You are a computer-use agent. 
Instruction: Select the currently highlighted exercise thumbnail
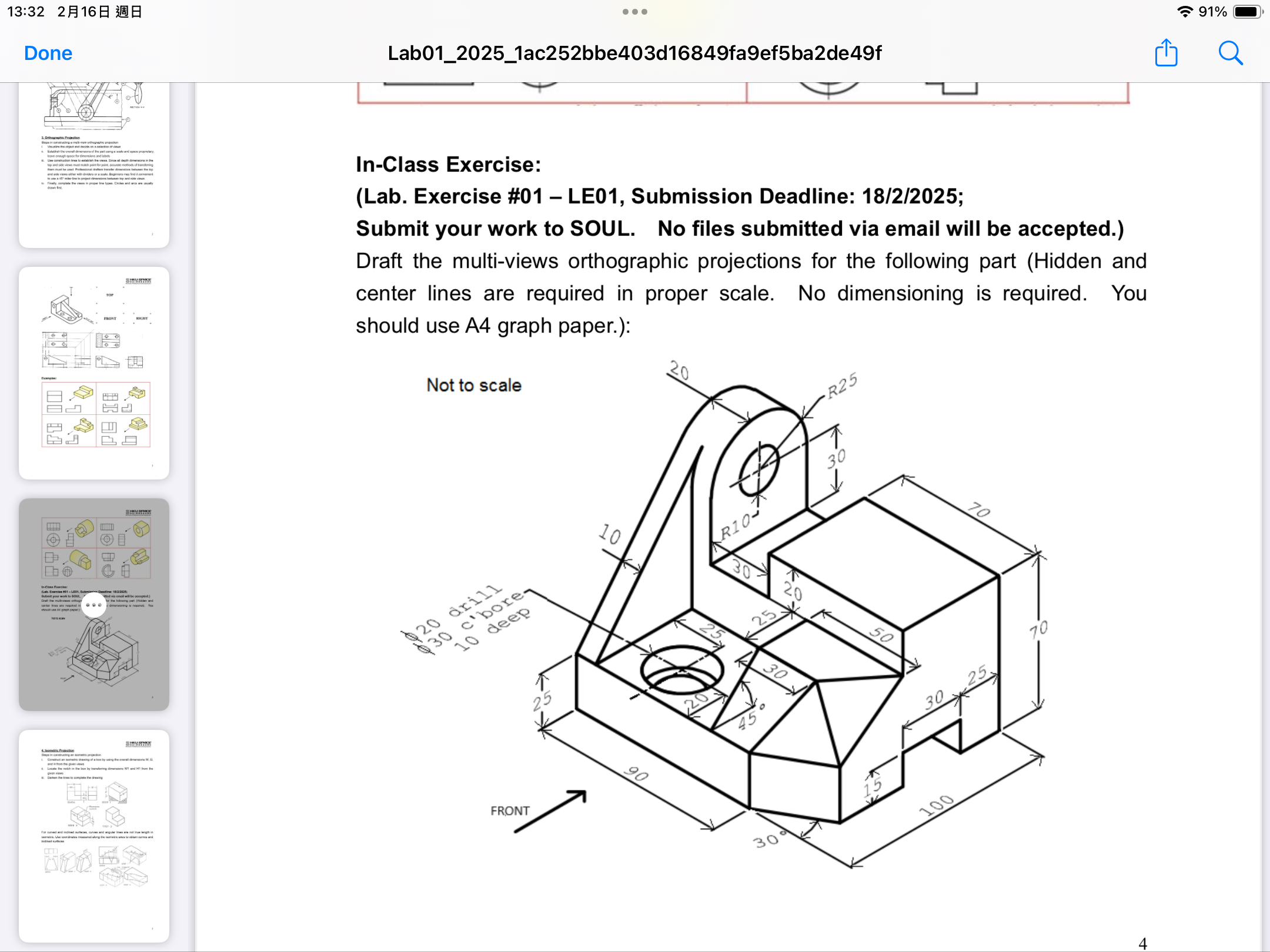(94, 658)
